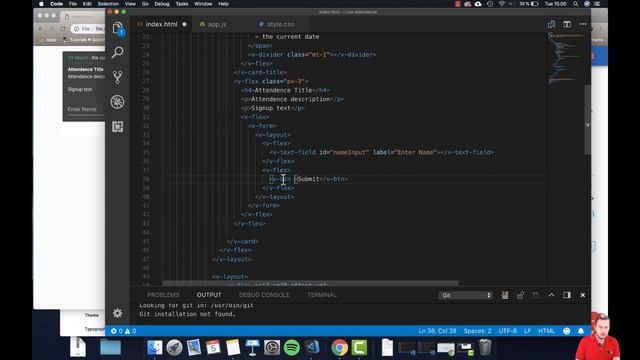Screen dimensions: 640x360
Task: Open the Manage gear in activity bar
Action: (x=118, y=313)
